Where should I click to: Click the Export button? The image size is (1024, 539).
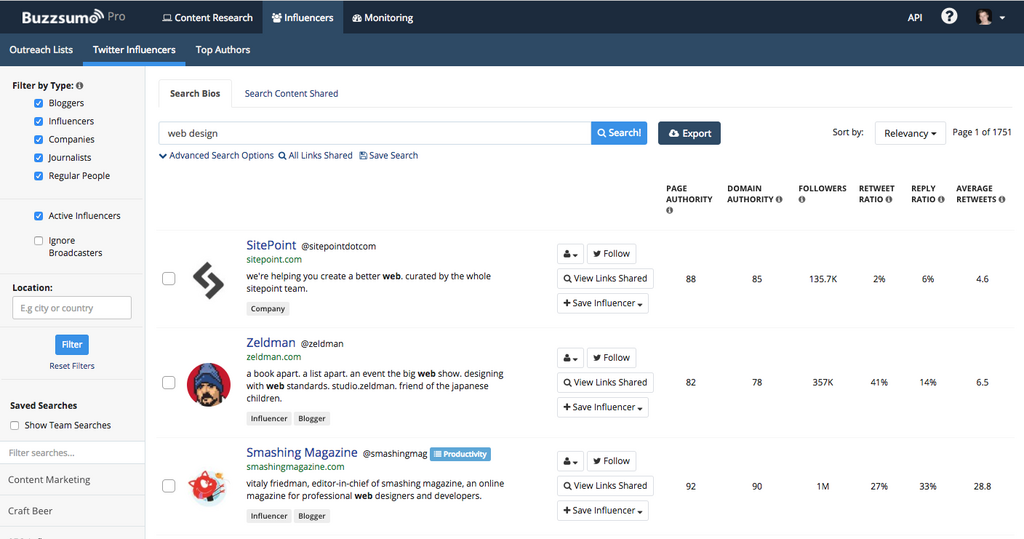(689, 133)
